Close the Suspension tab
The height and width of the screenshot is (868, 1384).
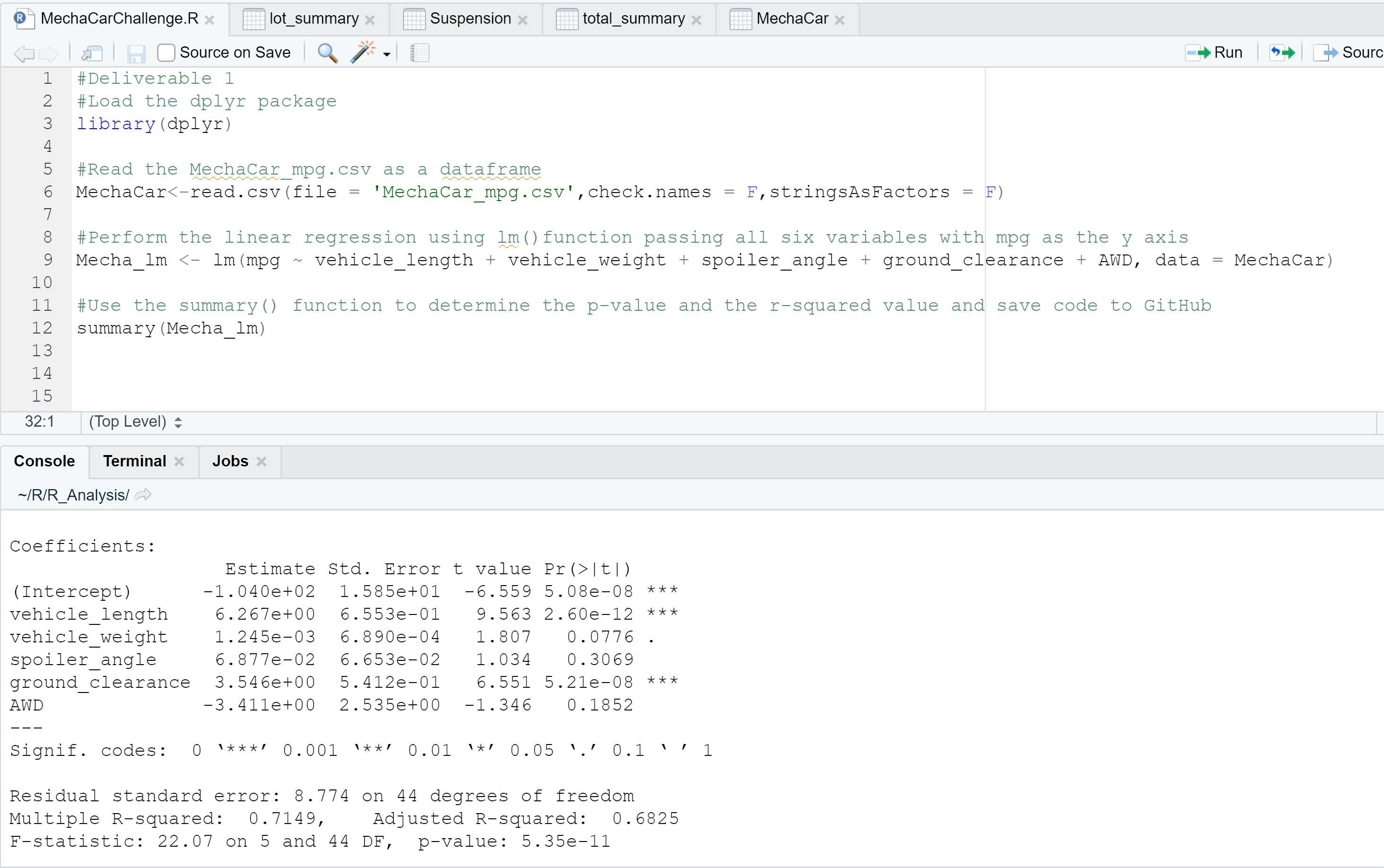(522, 20)
